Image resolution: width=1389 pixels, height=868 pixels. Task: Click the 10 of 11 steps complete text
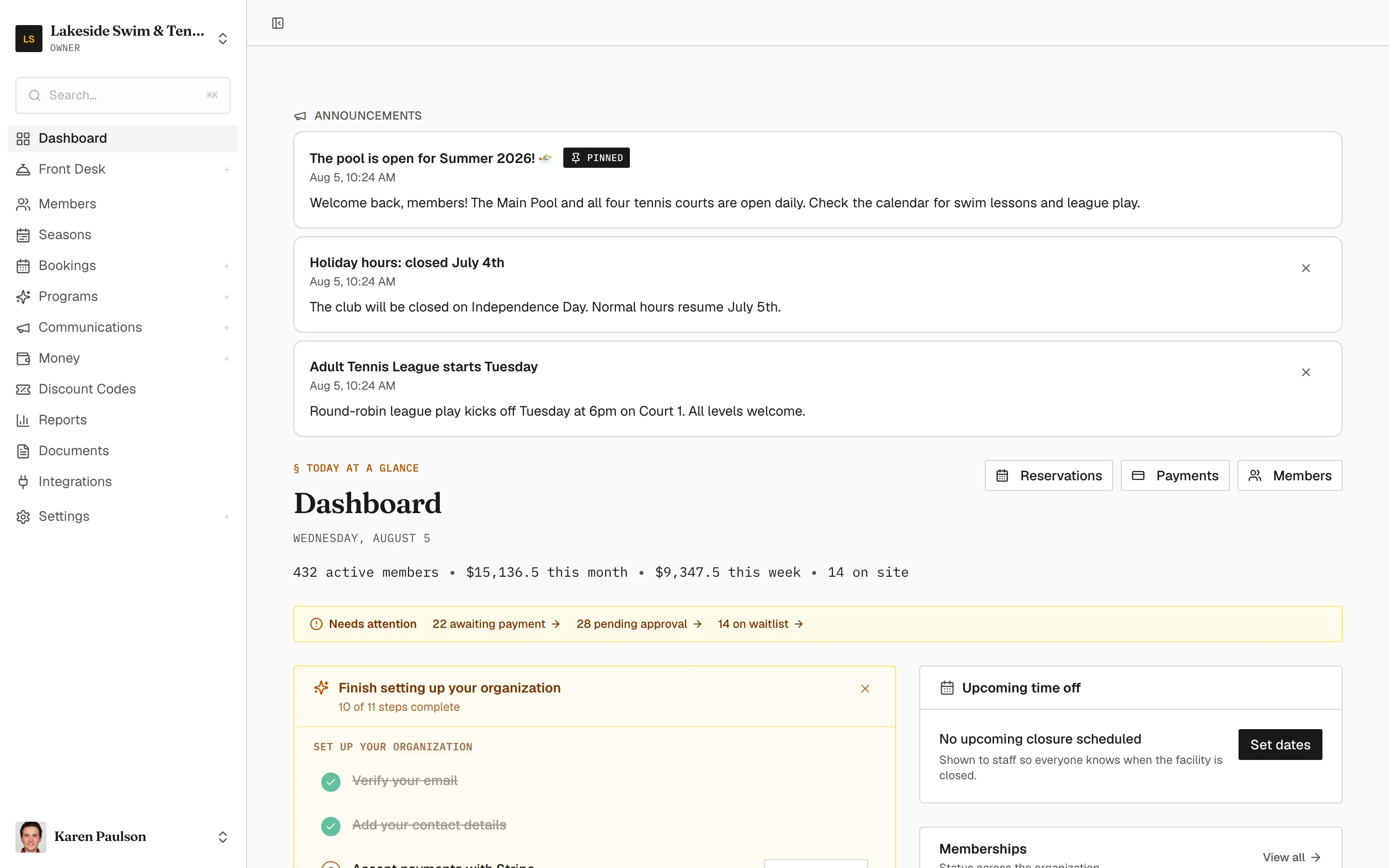tap(399, 707)
